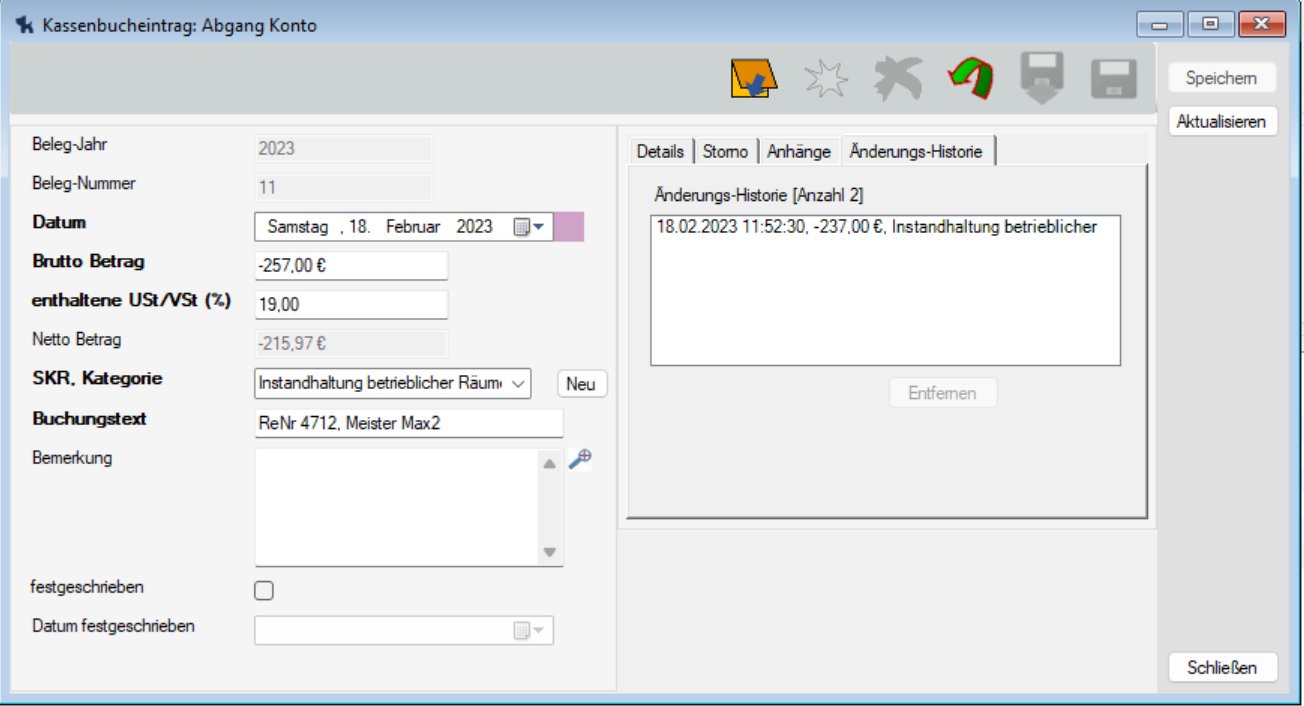
Task: Click into the Buchungstext input field
Action: point(408,423)
